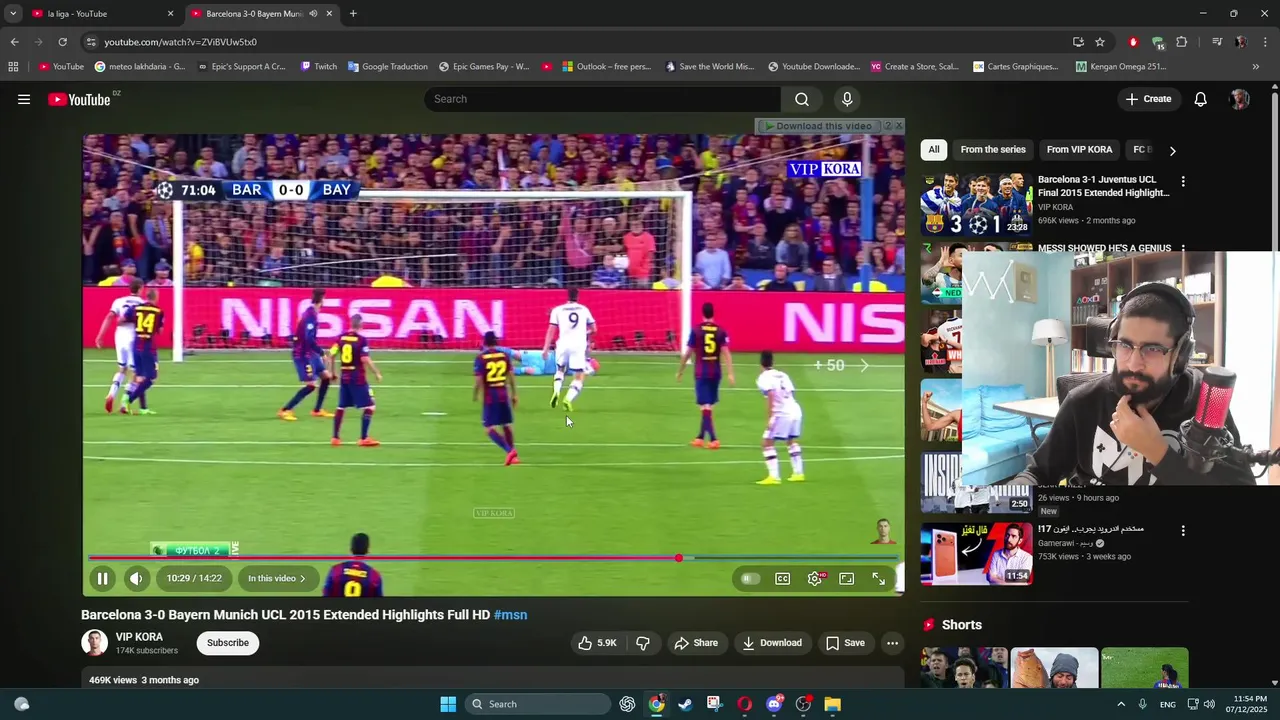The width and height of the screenshot is (1280, 720).
Task: Bookmark this page with star icon
Action: coord(1100,42)
